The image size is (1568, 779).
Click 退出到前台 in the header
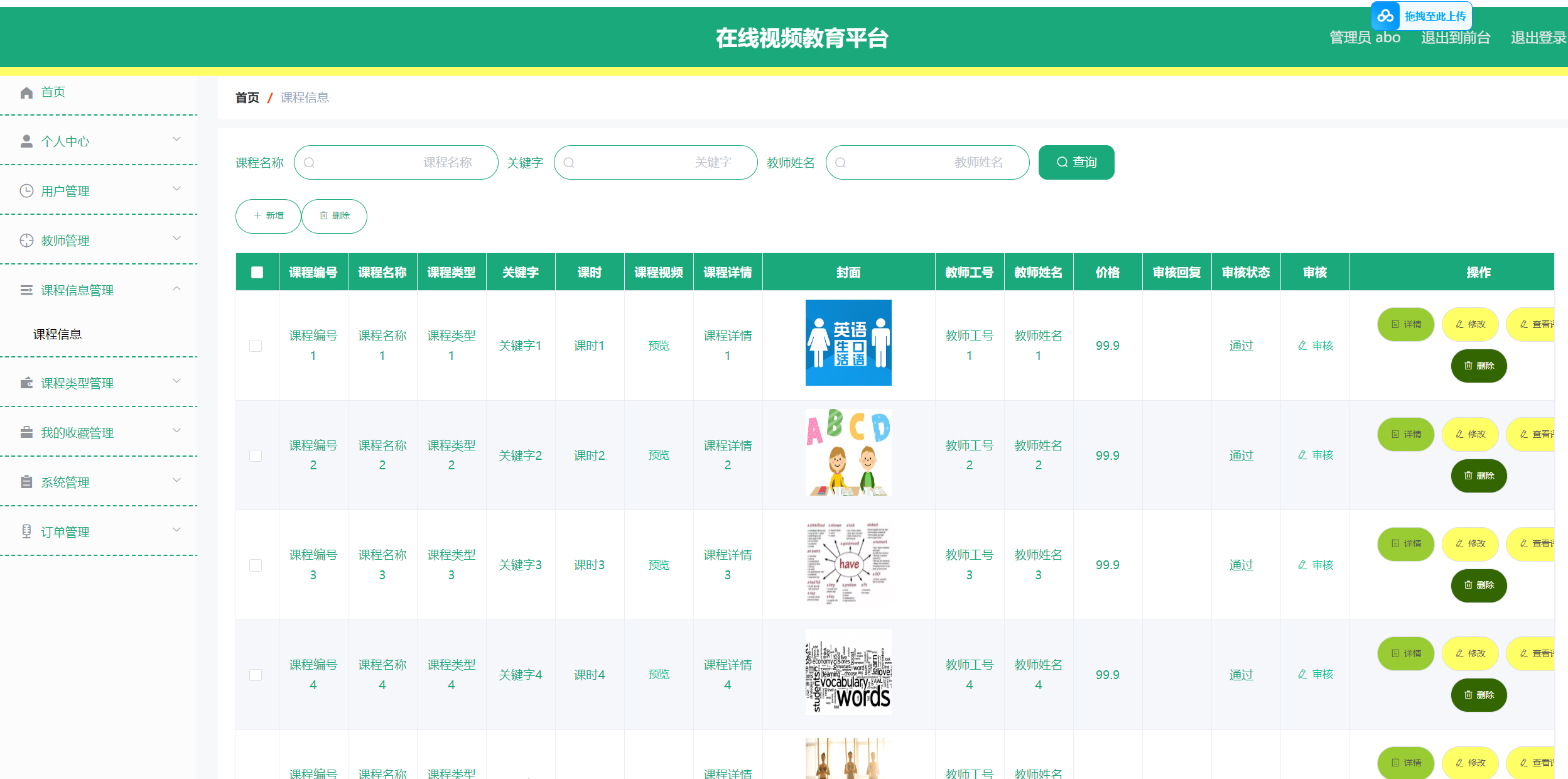point(1456,37)
